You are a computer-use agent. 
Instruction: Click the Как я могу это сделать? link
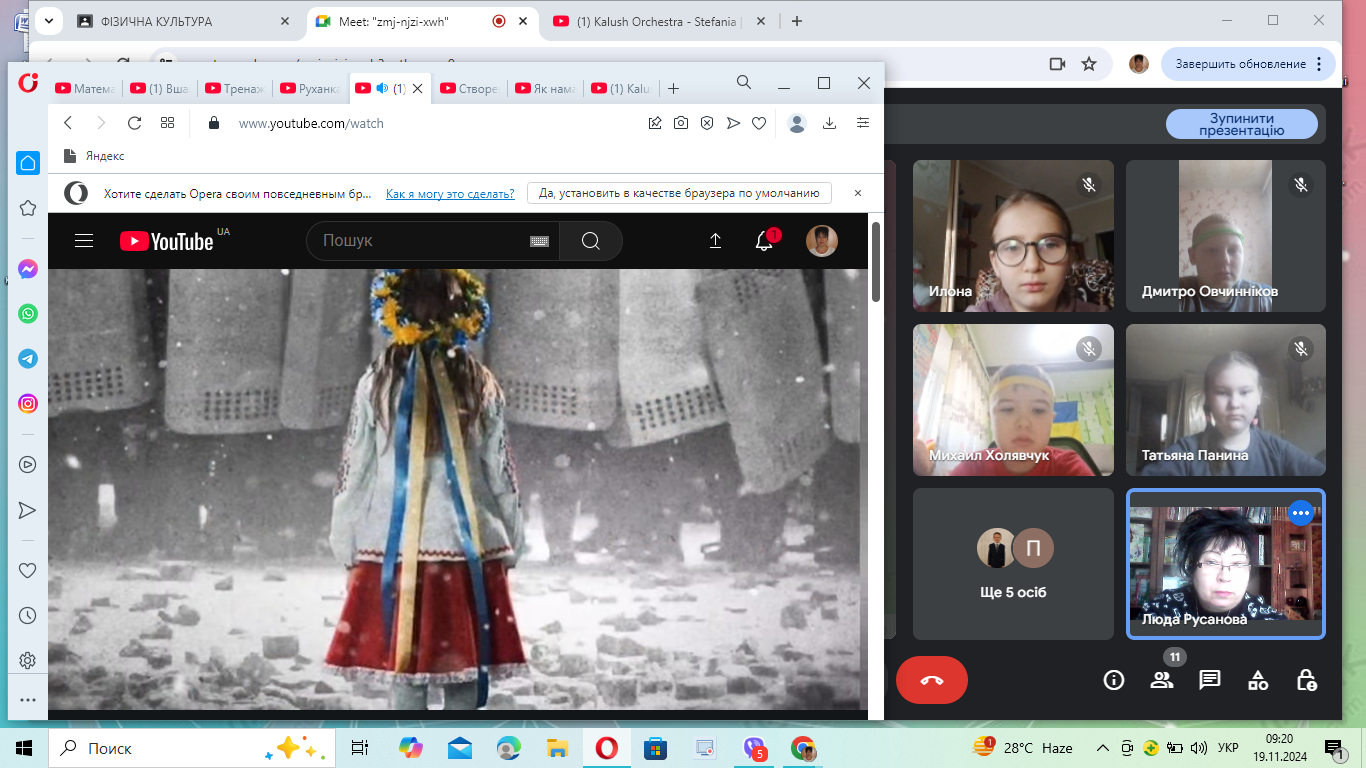450,193
